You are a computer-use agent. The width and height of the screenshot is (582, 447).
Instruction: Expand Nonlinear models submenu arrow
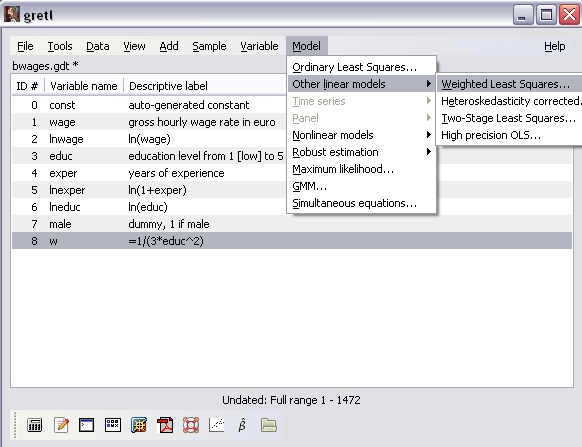(x=429, y=135)
